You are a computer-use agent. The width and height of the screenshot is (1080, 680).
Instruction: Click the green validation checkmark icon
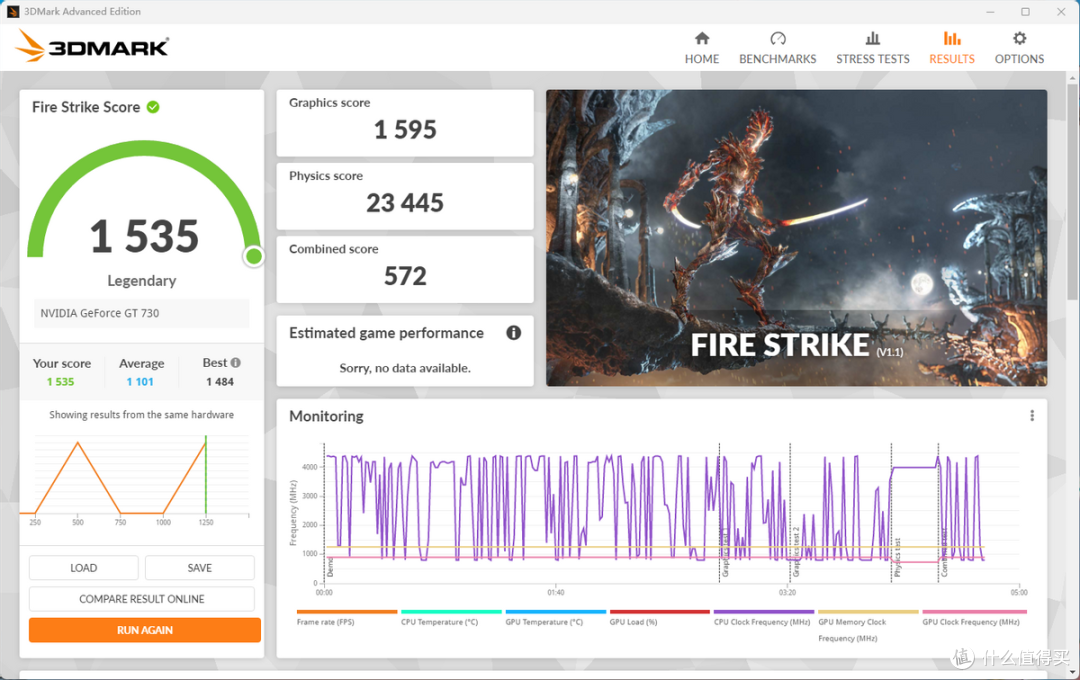[x=153, y=107]
